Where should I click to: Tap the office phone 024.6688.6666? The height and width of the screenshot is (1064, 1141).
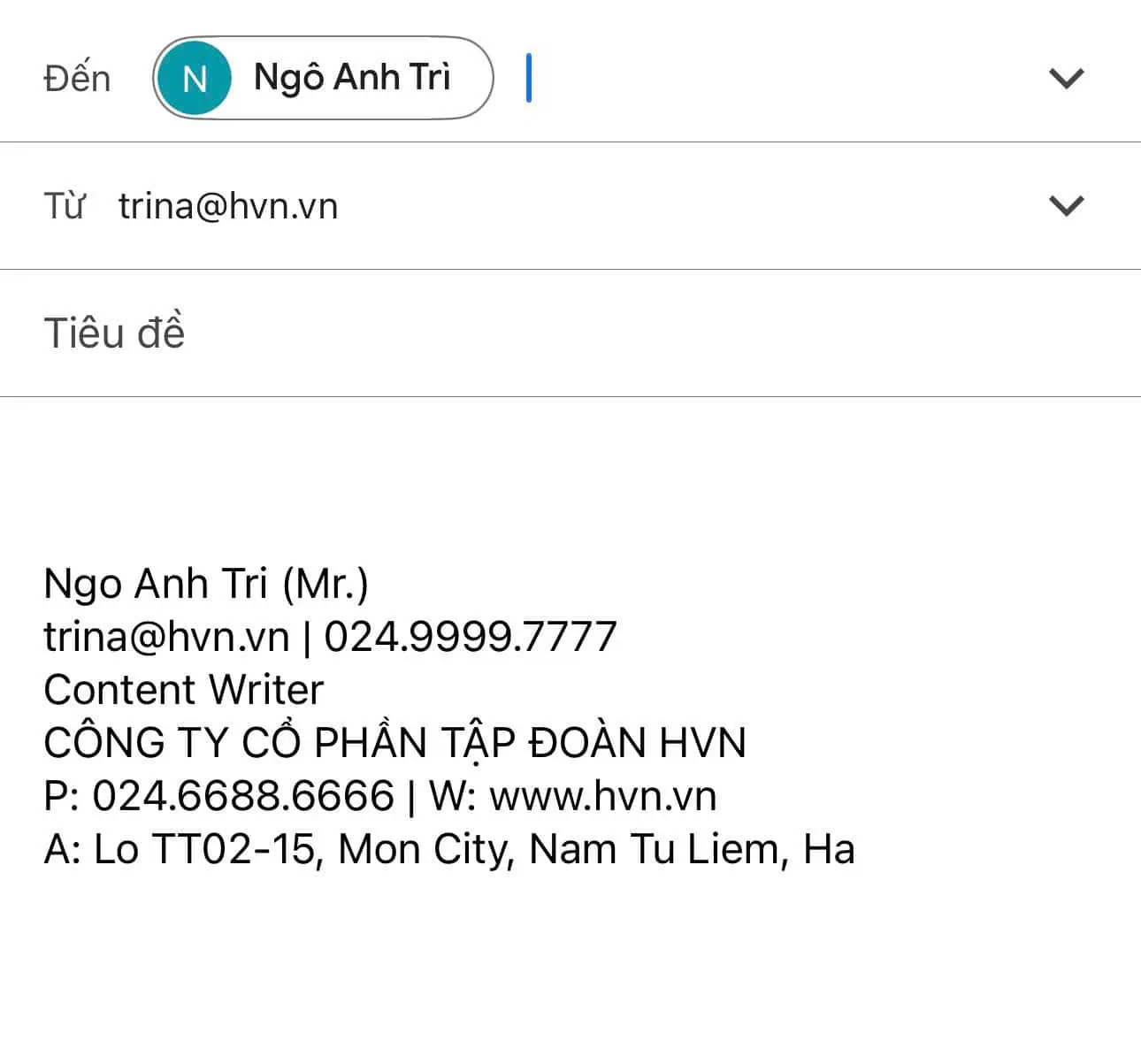[243, 796]
